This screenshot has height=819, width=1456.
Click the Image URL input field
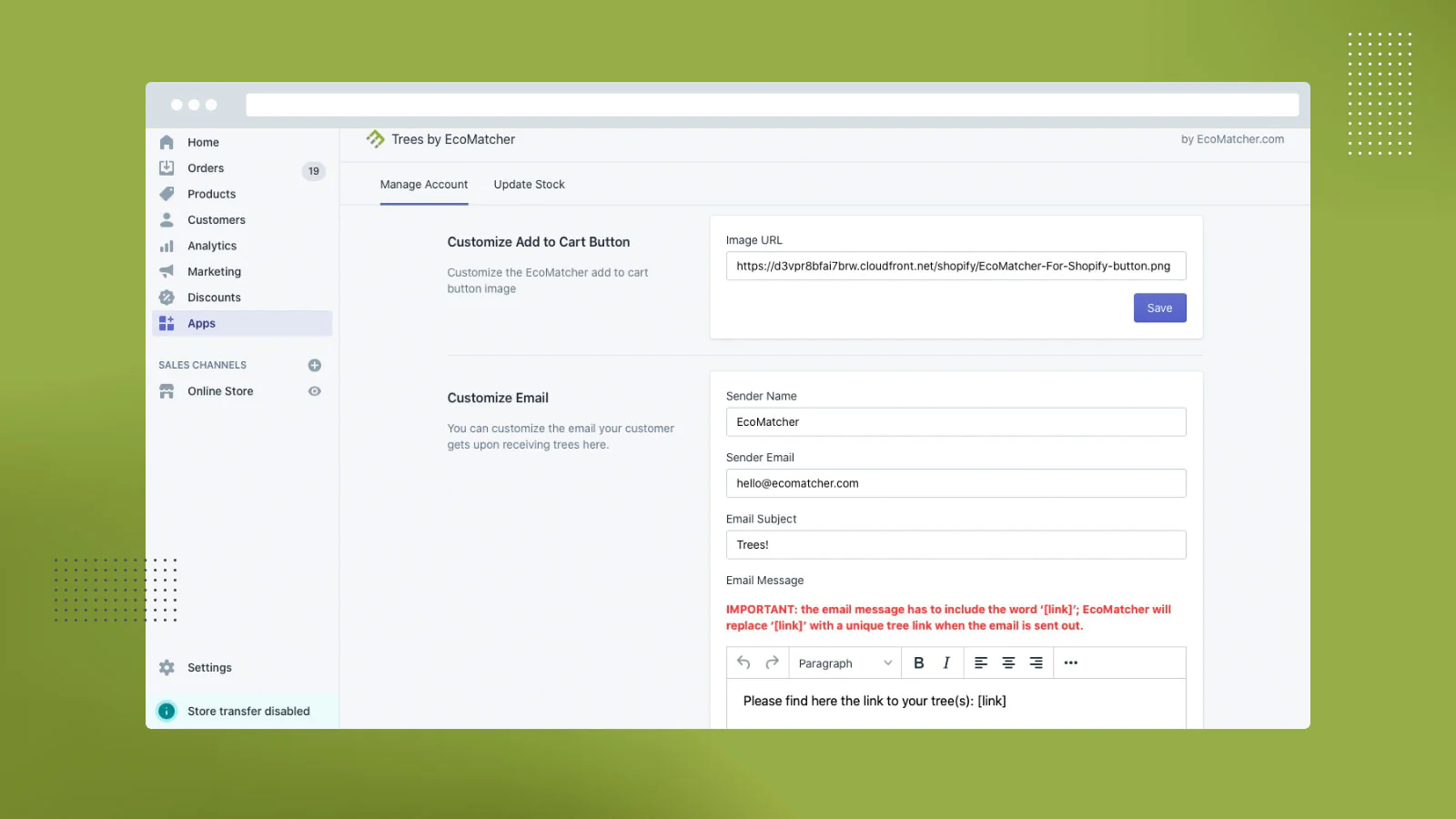pyautogui.click(x=955, y=266)
